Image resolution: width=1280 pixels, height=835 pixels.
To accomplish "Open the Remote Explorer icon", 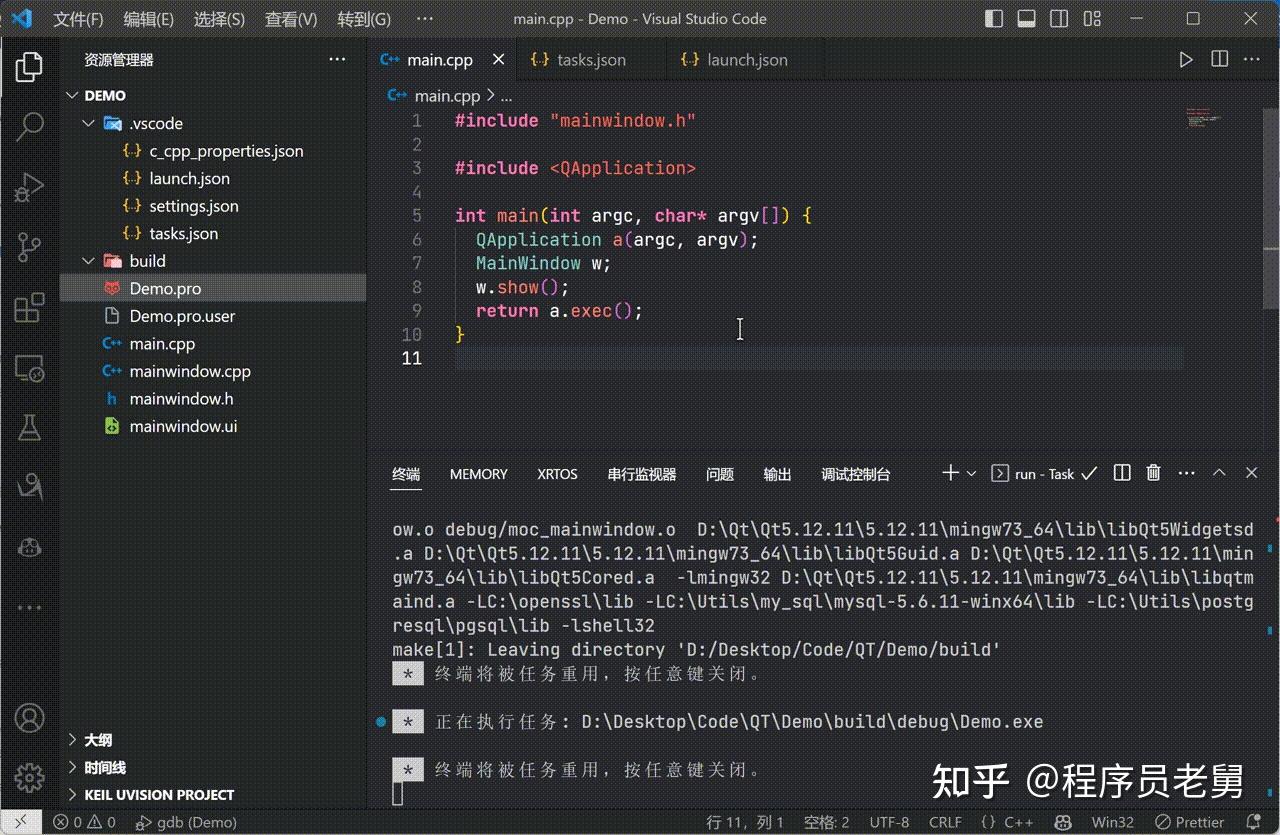I will [29, 368].
